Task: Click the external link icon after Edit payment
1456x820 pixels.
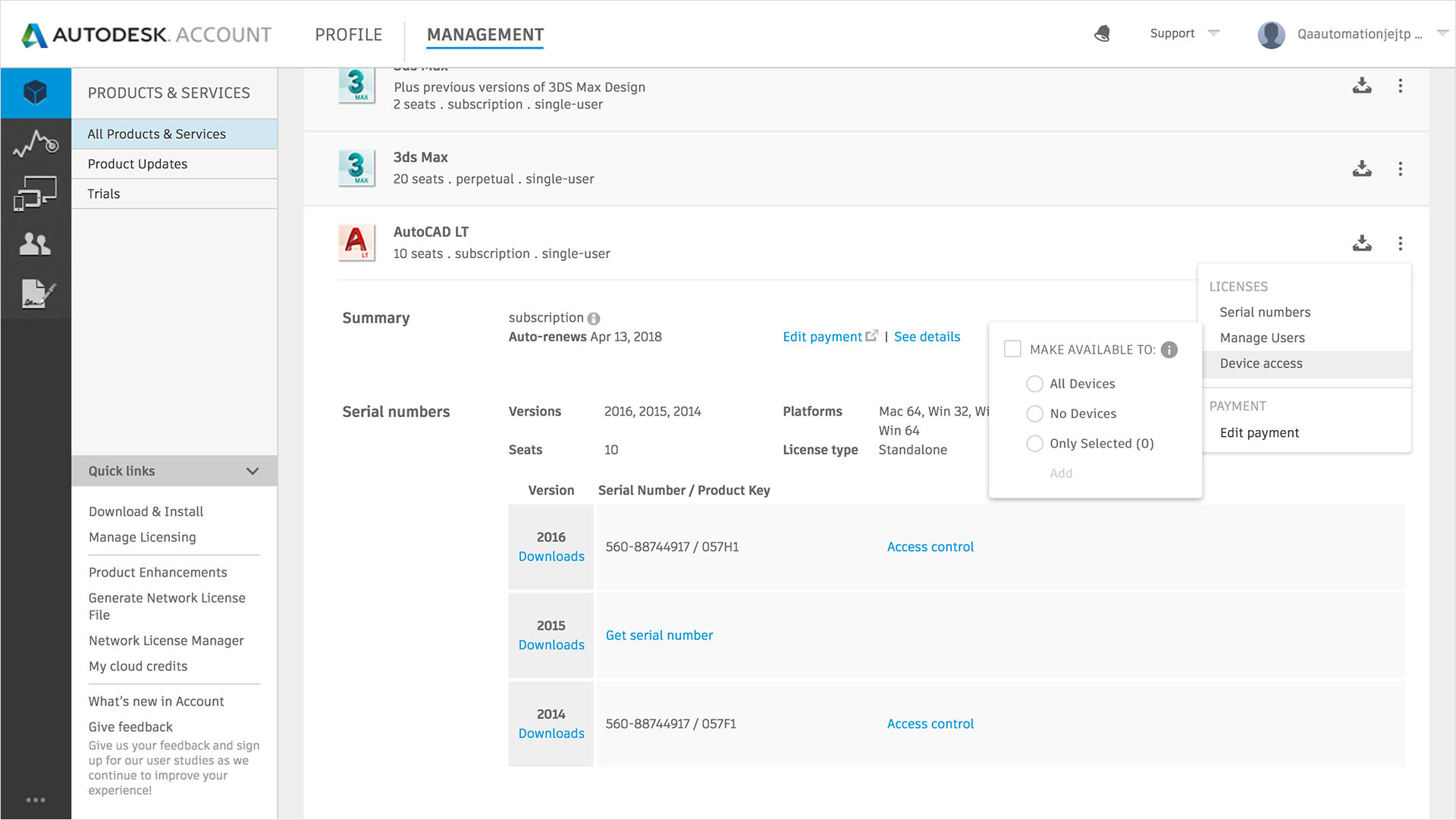Action: click(x=872, y=335)
